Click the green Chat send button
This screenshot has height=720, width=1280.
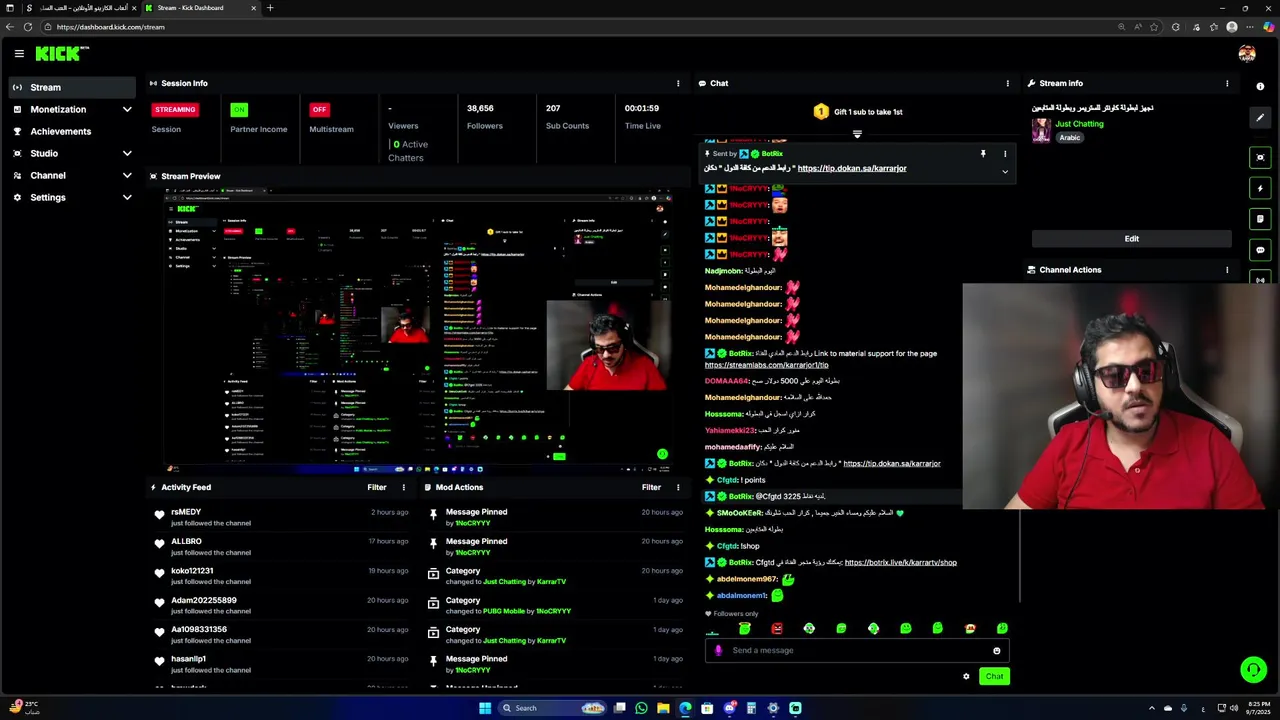point(994,677)
